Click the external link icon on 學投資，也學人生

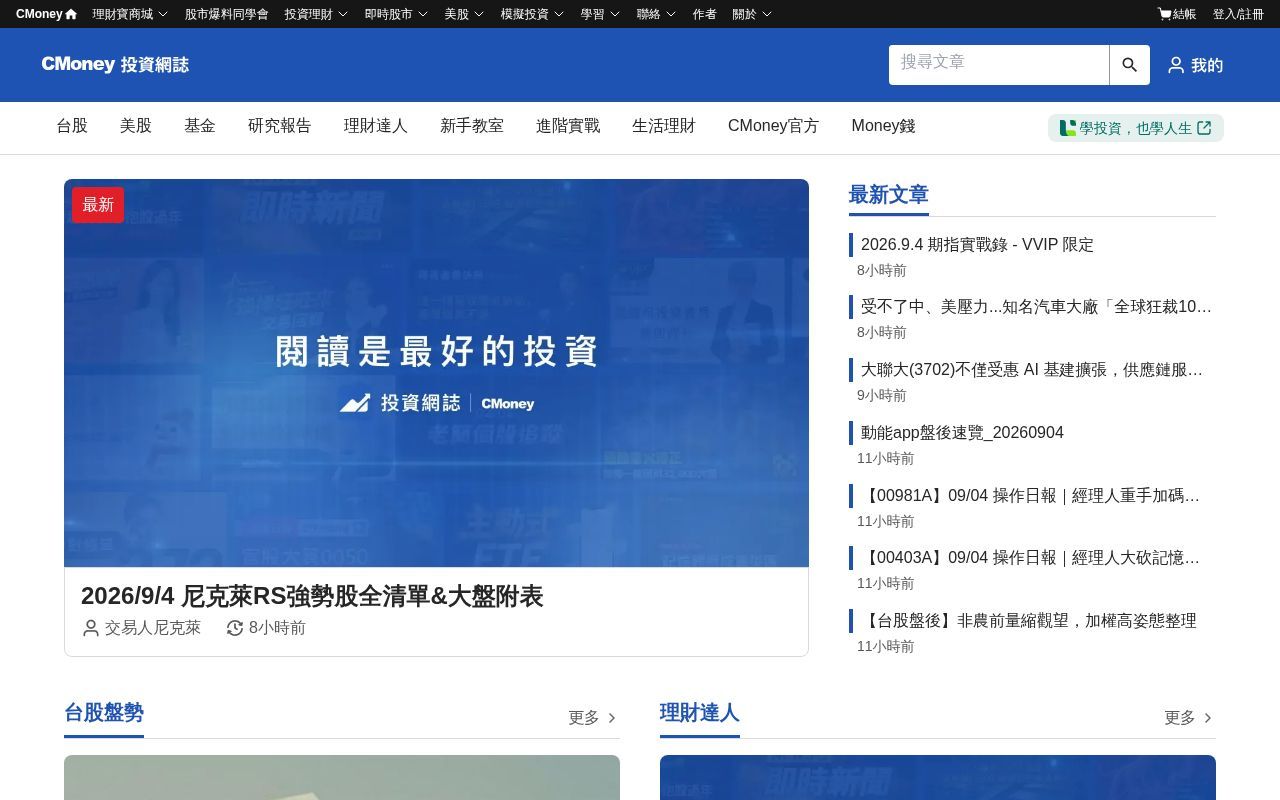[x=1204, y=128]
